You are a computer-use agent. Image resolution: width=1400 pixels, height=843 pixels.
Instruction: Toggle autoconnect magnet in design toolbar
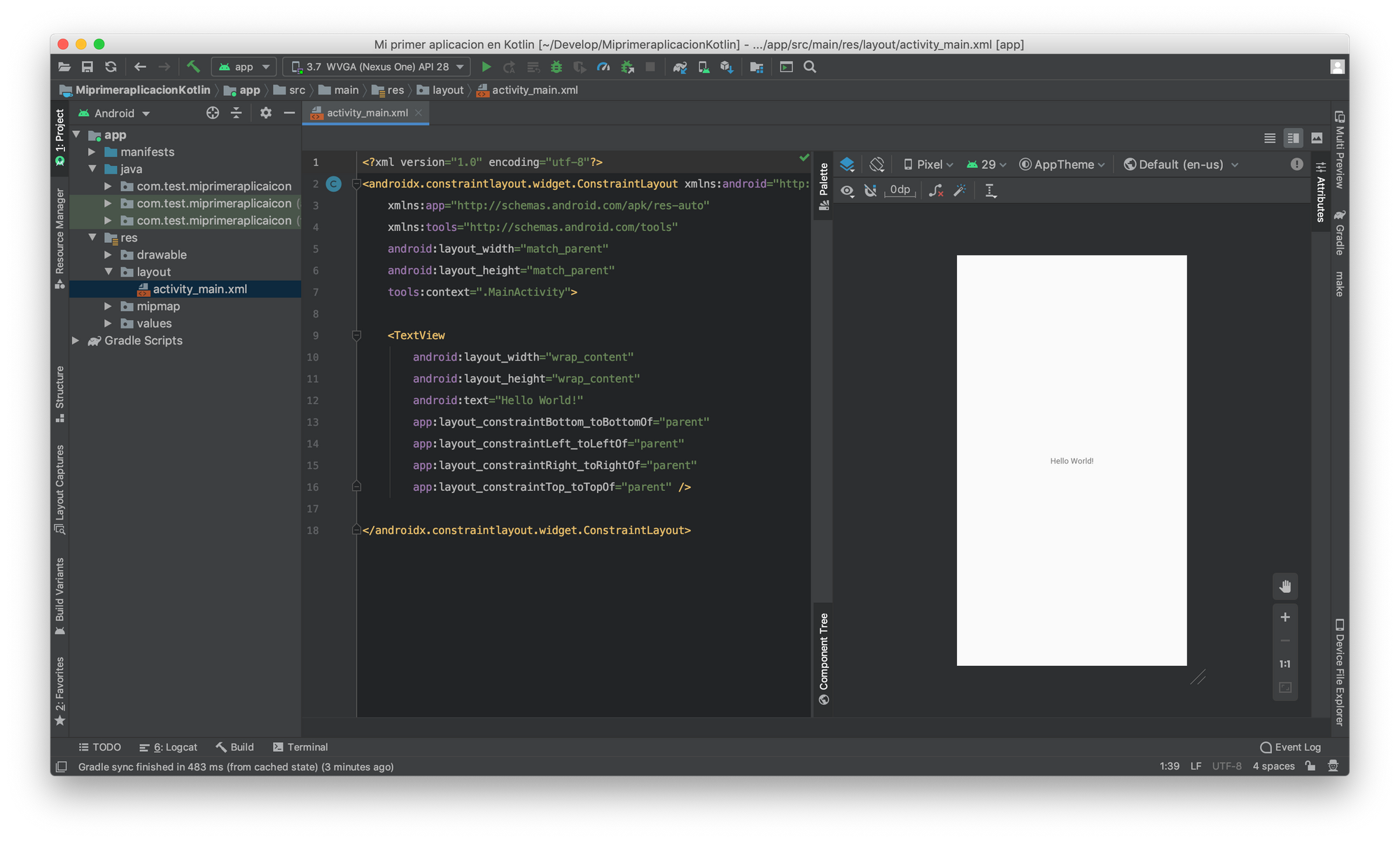(x=870, y=190)
